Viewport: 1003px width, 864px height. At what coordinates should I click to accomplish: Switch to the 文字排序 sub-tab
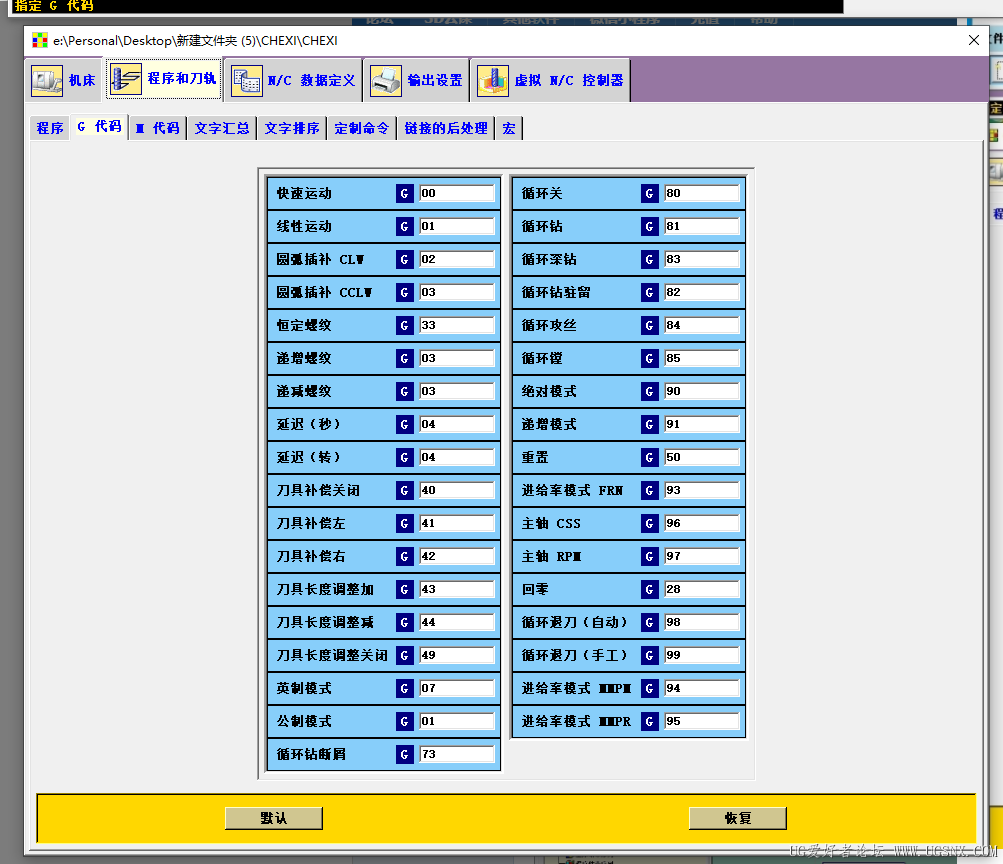[292, 128]
